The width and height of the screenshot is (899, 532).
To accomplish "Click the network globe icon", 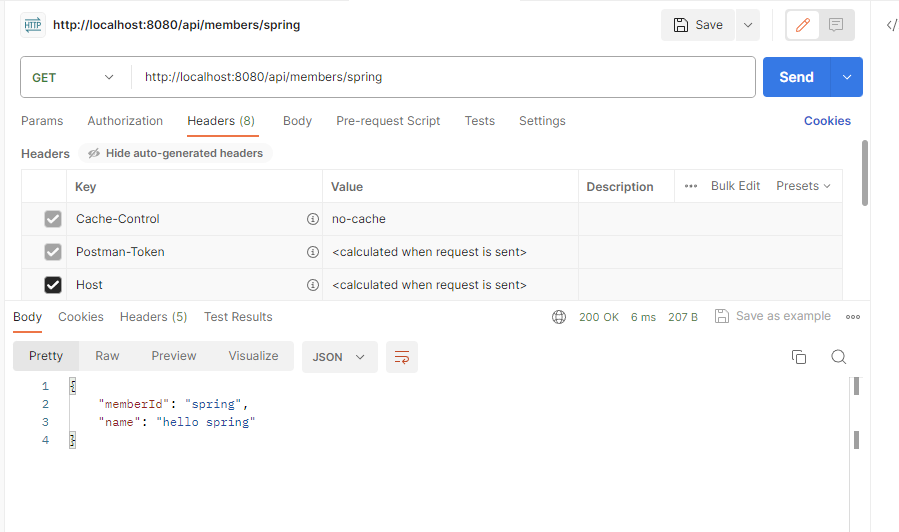I will [x=559, y=317].
